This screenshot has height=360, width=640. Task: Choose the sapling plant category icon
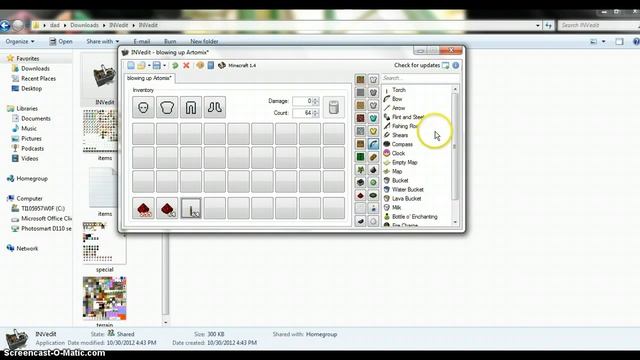point(360,170)
